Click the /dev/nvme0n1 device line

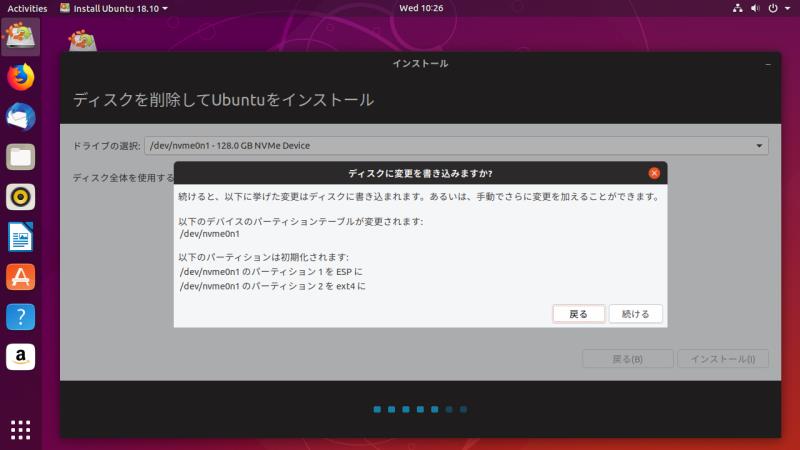[210, 234]
